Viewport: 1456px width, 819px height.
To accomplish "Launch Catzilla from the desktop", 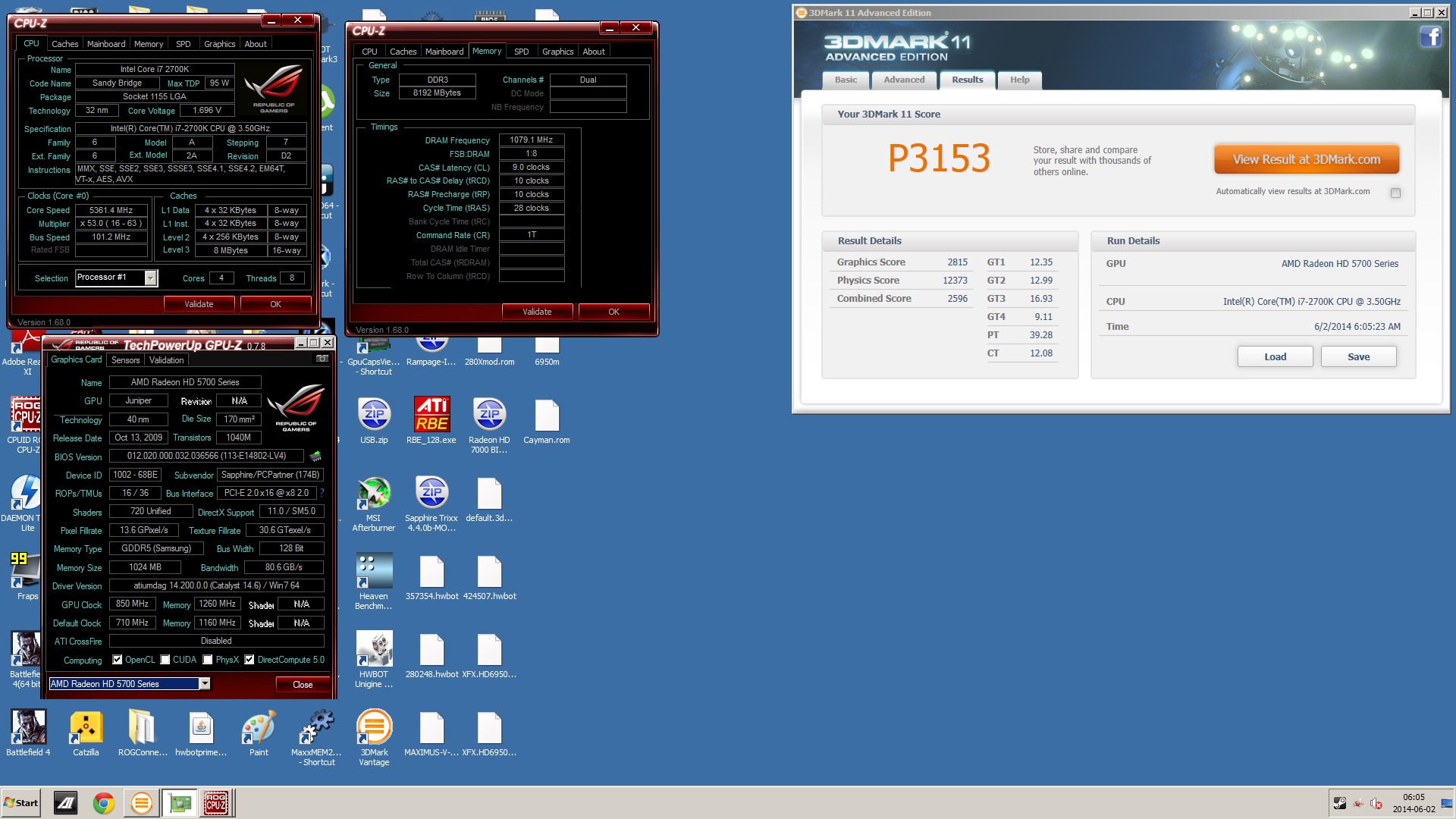I will 86,733.
